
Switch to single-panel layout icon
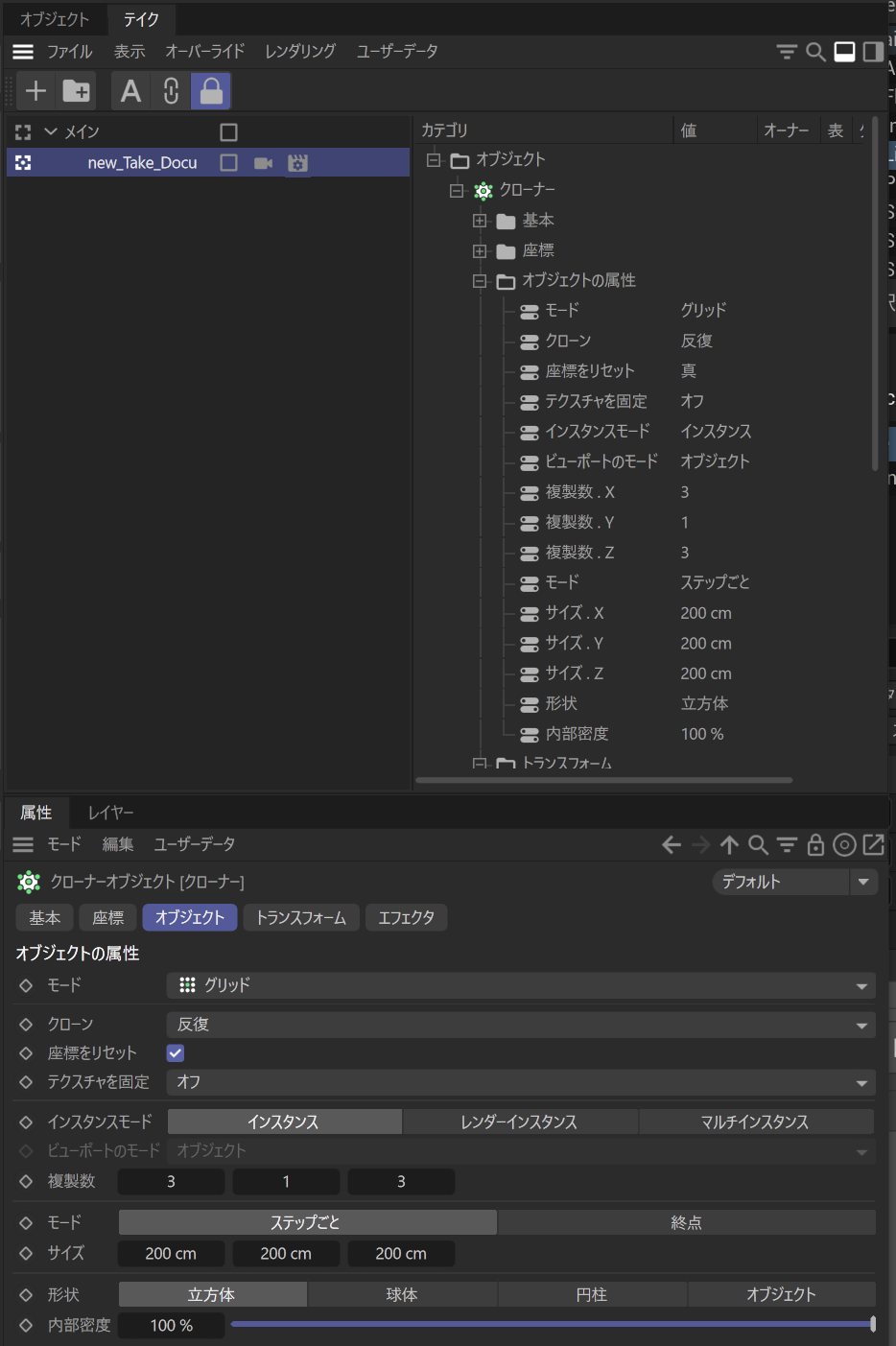[844, 52]
